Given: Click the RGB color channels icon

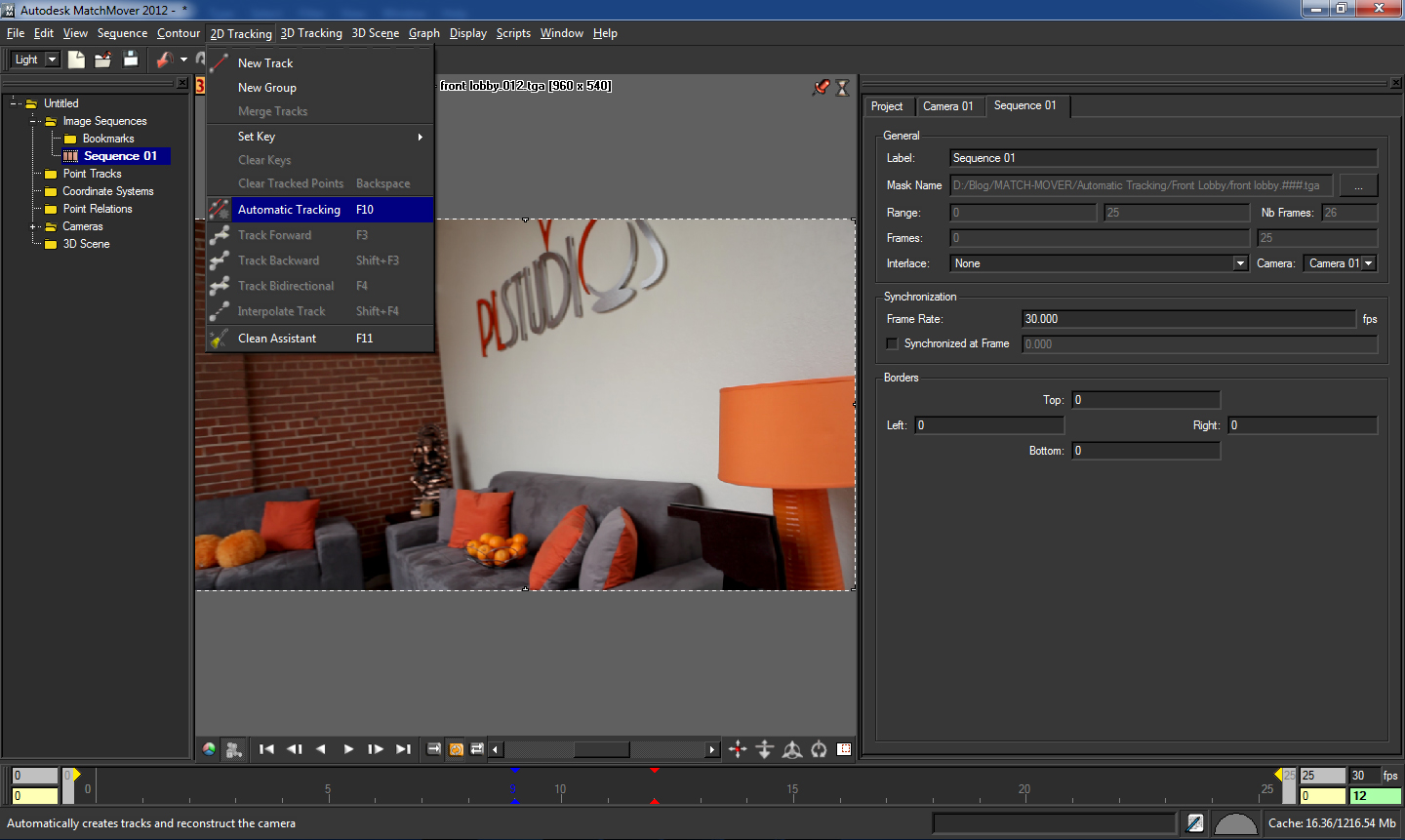Looking at the screenshot, I should [x=209, y=749].
